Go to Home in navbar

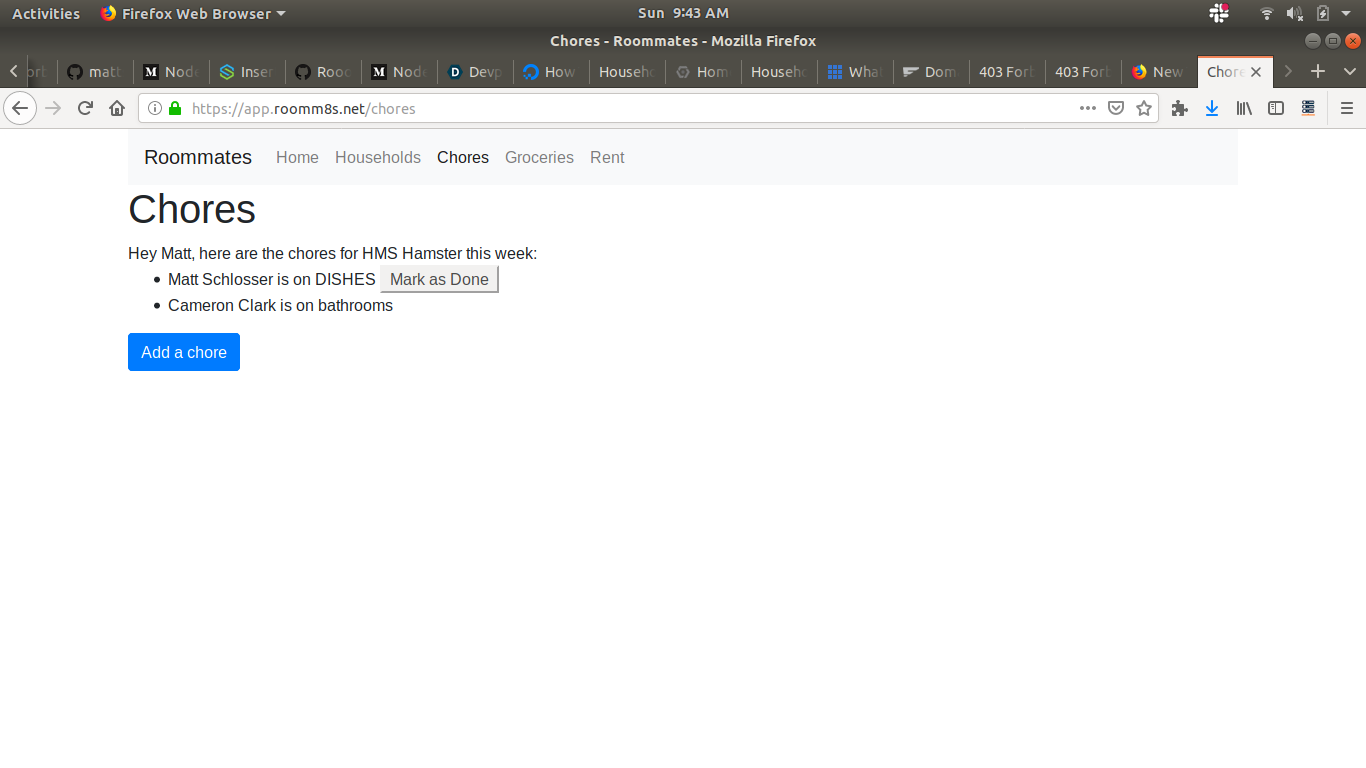pos(297,157)
